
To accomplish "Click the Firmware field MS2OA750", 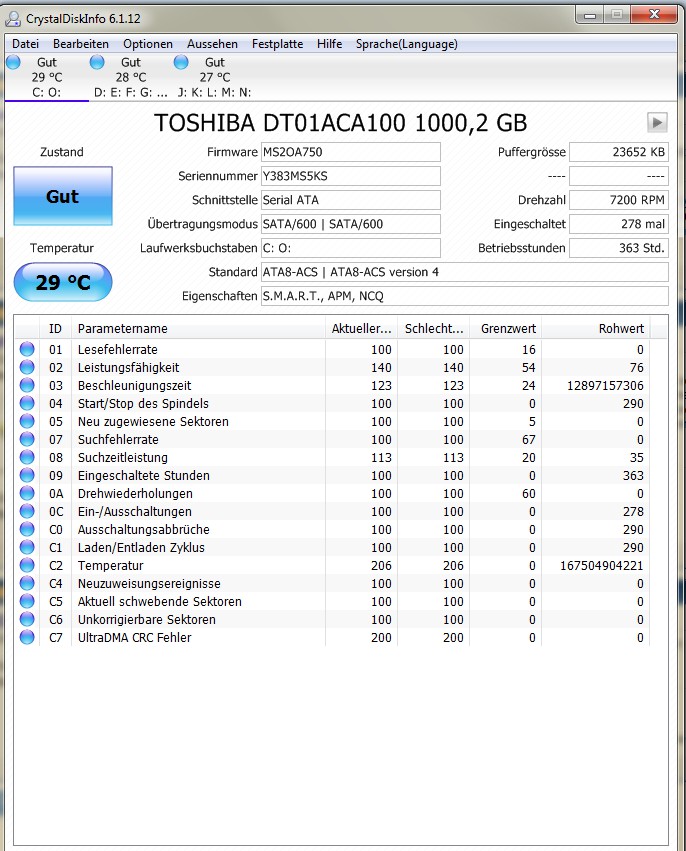I will [351, 152].
